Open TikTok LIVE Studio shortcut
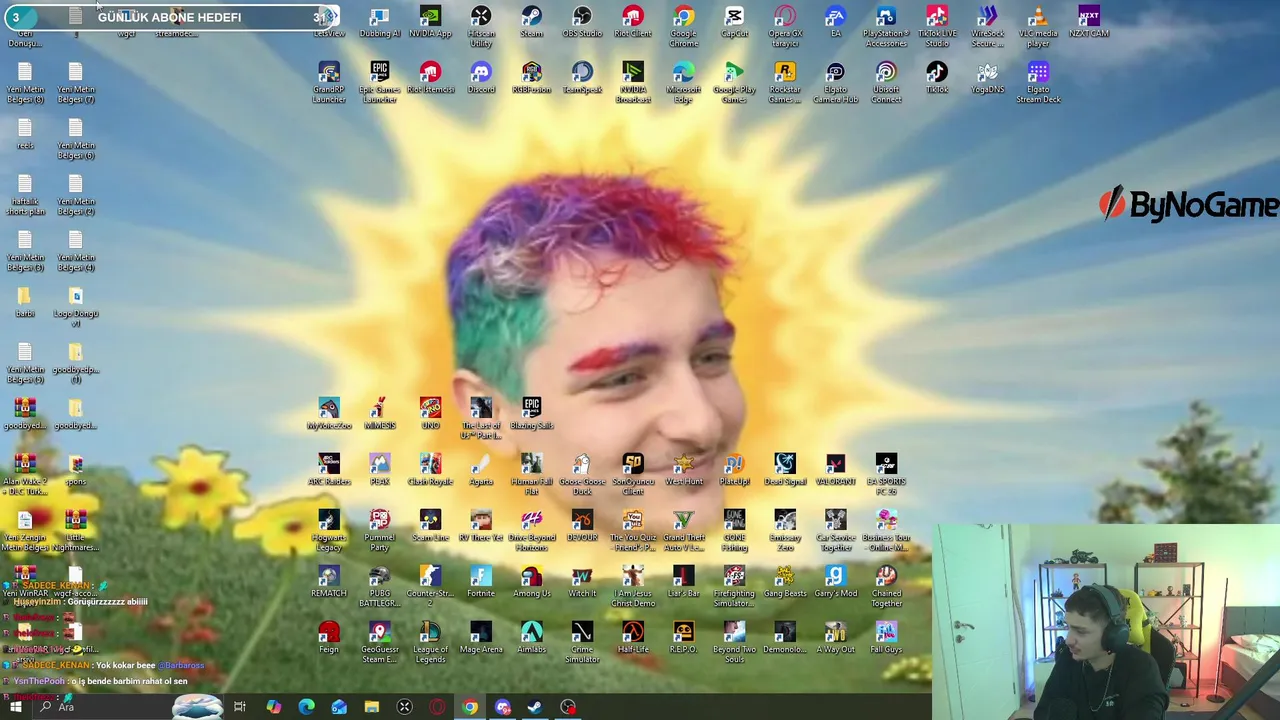 (x=937, y=27)
